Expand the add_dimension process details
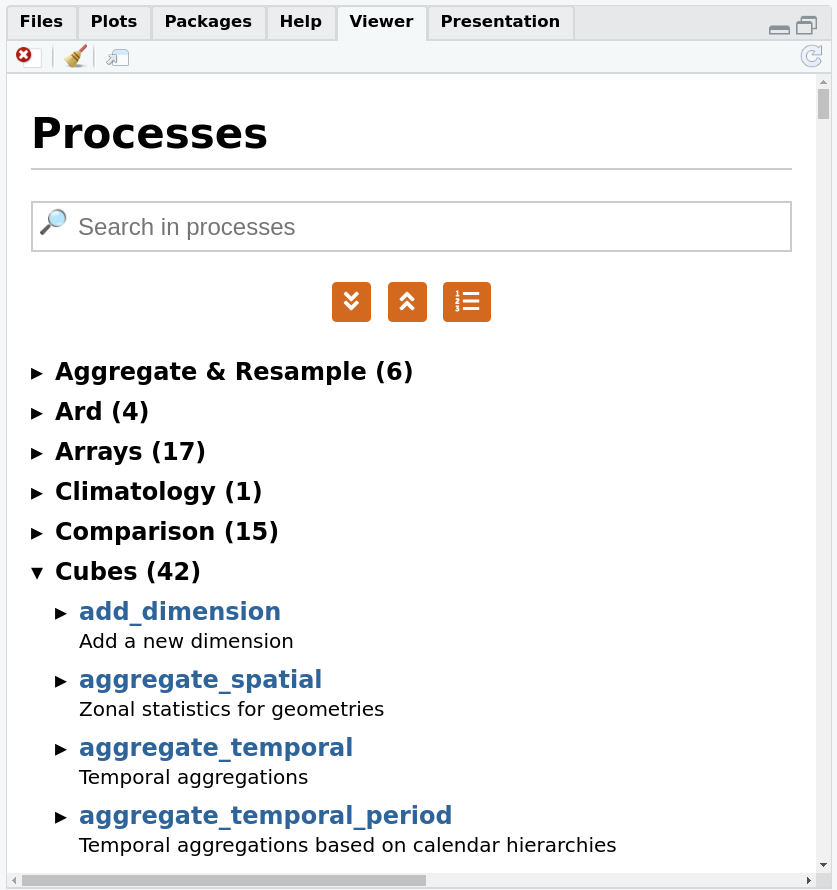 coord(62,613)
